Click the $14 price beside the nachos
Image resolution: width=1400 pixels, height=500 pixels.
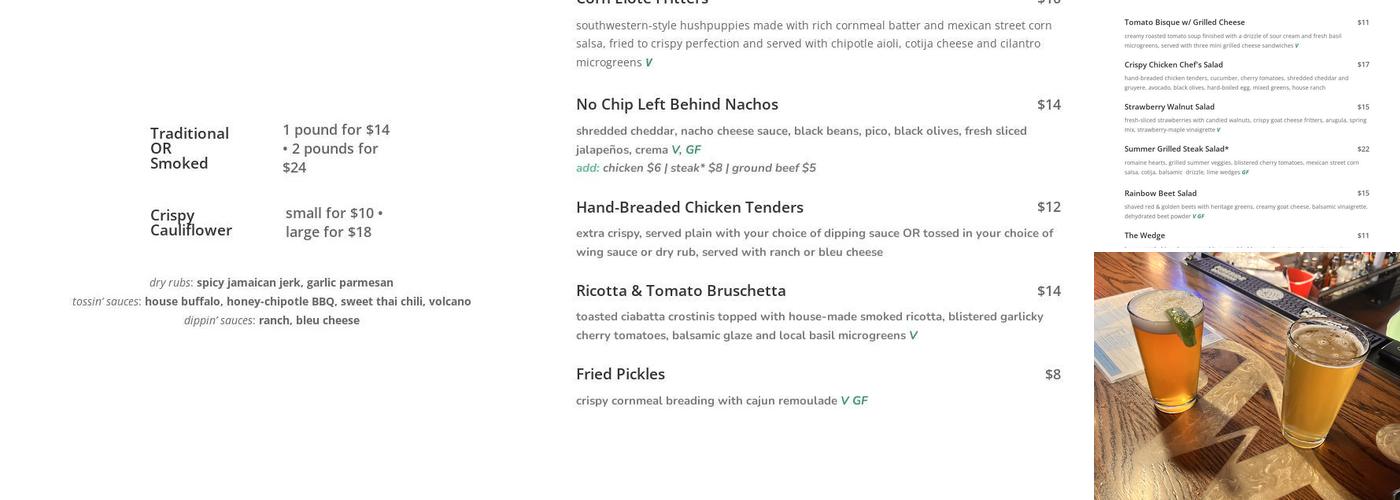point(1049,104)
